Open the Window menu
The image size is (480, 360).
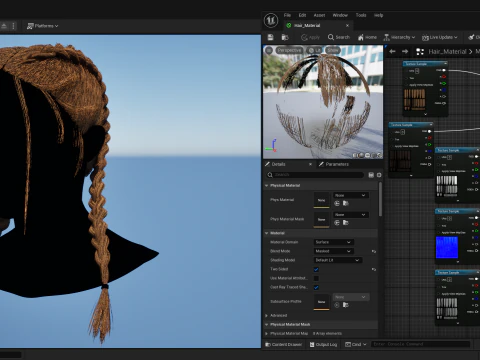(340, 15)
